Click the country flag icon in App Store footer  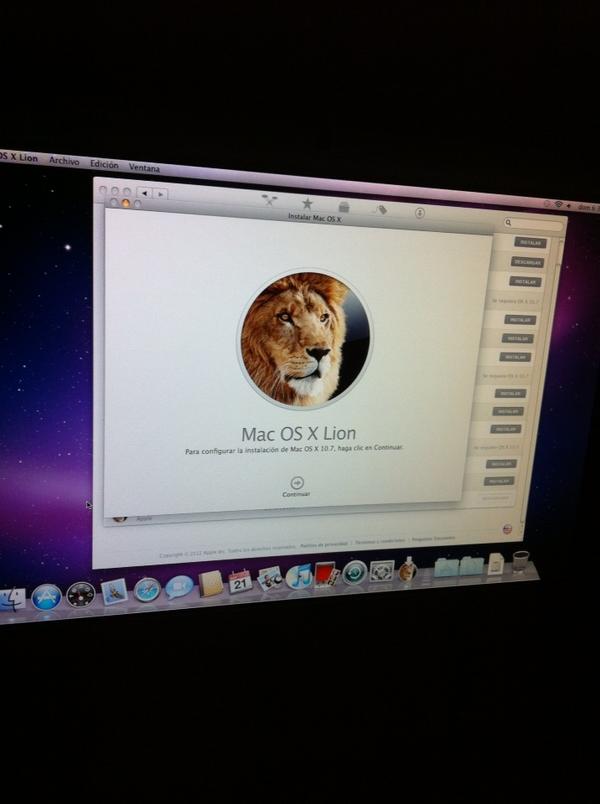(x=507, y=529)
